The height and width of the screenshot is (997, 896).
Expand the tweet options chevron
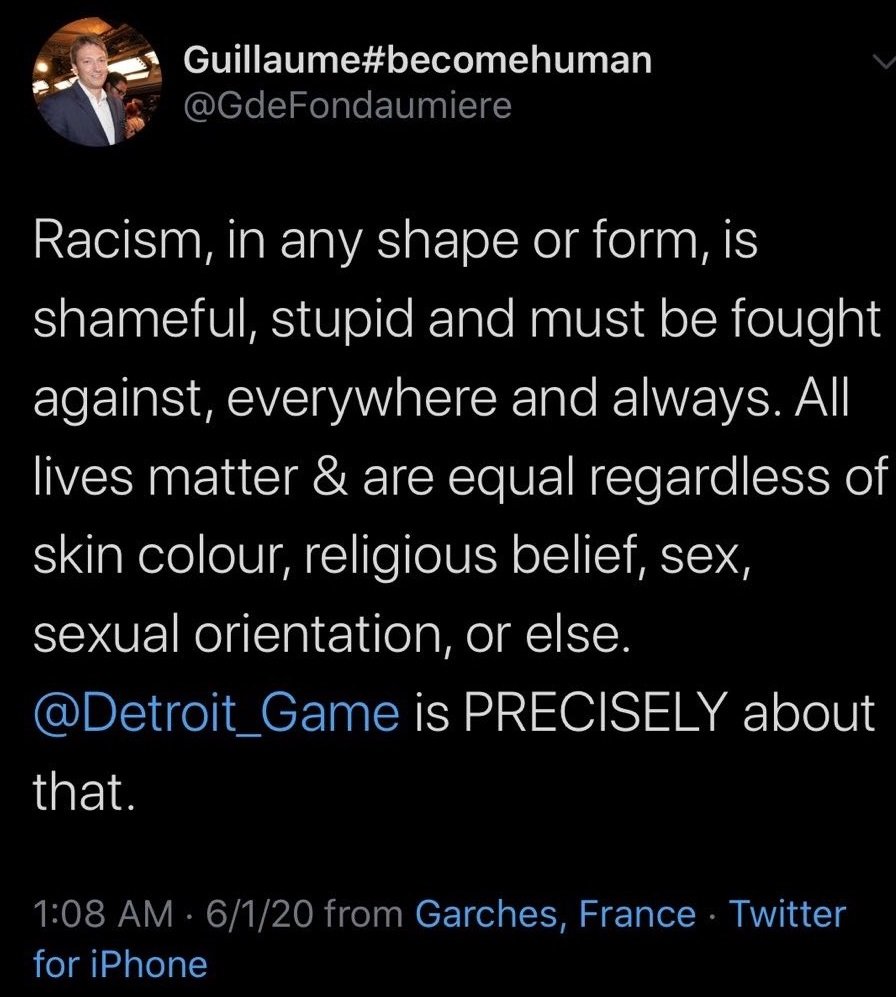[x=884, y=61]
